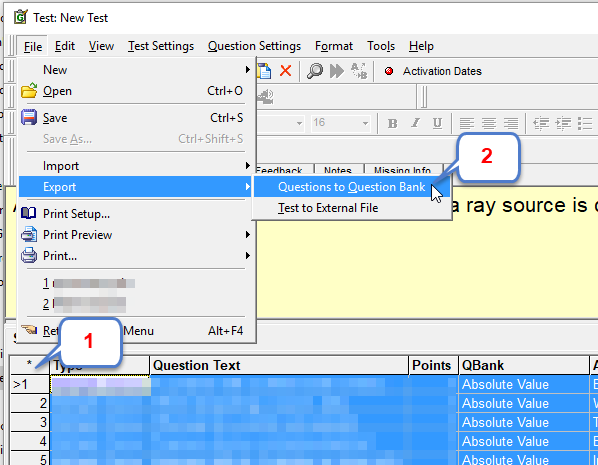Select Export in the File menu

pos(135,187)
